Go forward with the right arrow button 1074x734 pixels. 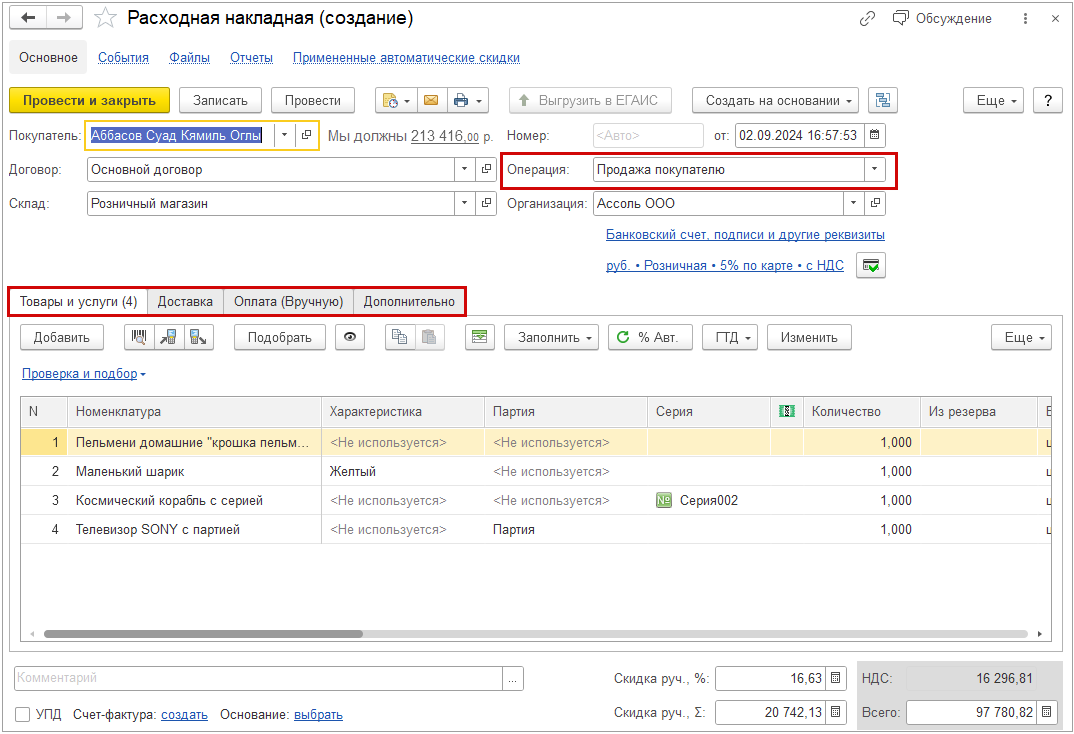pyautogui.click(x=64, y=18)
